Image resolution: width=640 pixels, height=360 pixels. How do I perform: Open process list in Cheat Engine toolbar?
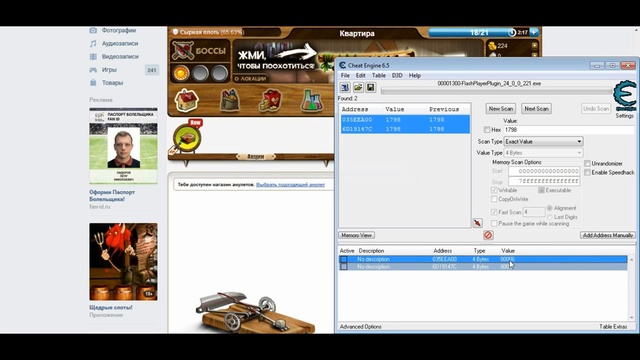345,87
